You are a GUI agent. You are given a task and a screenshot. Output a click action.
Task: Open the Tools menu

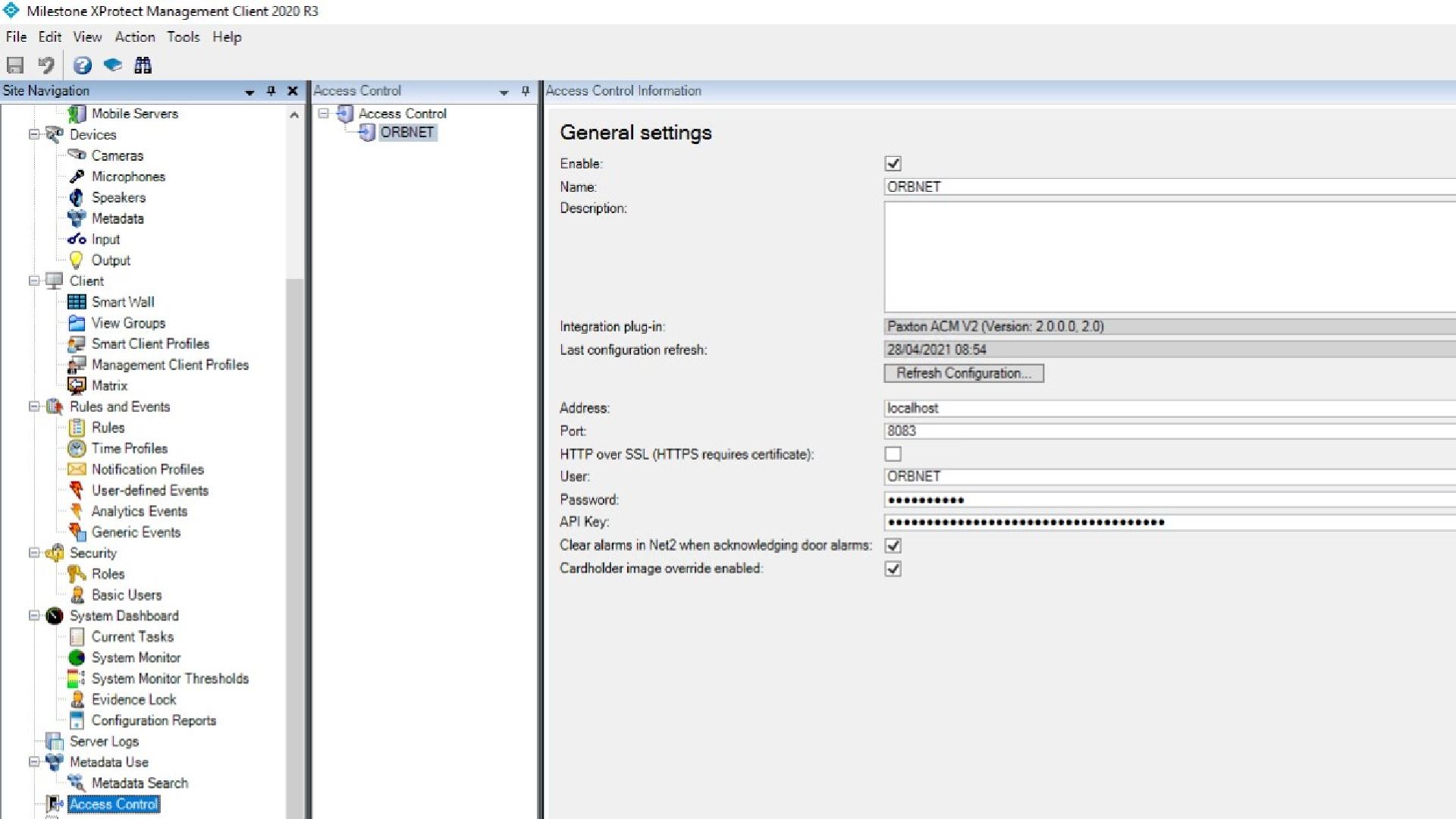pos(184,37)
